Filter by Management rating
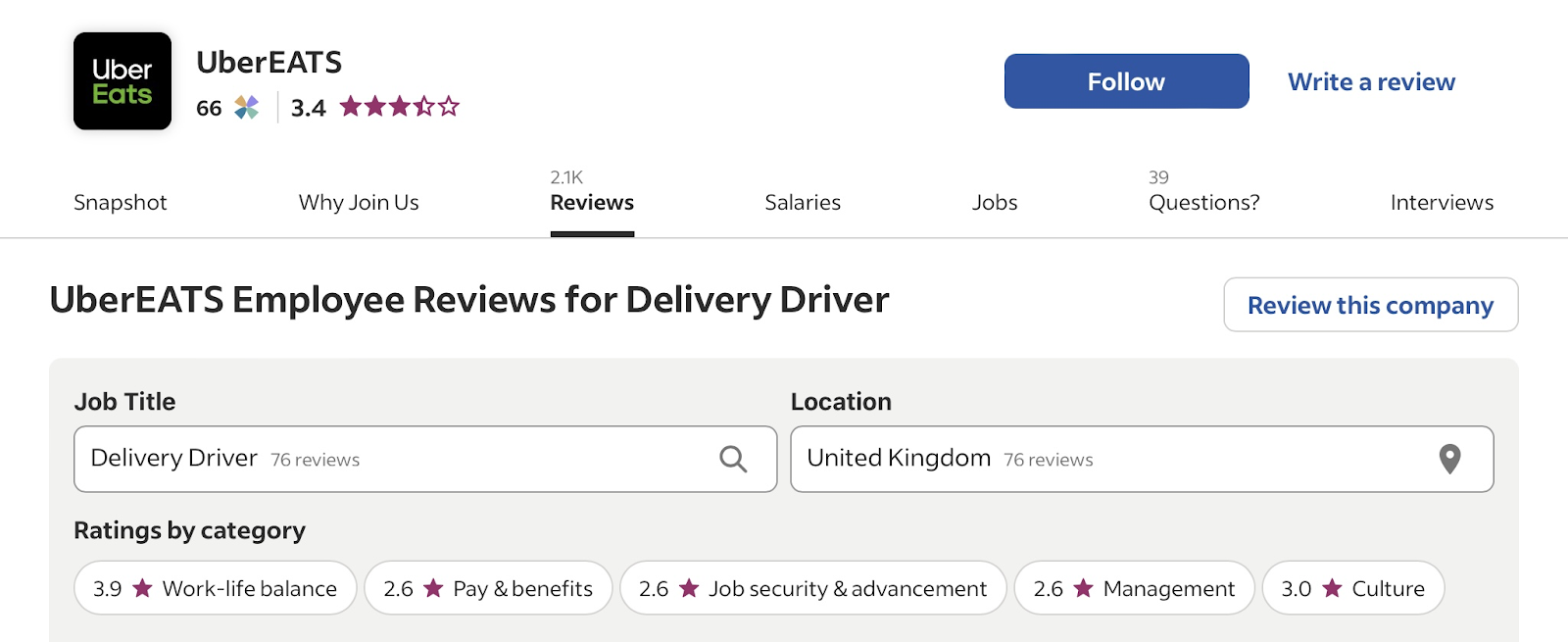The height and width of the screenshot is (642, 1568). point(1135,588)
